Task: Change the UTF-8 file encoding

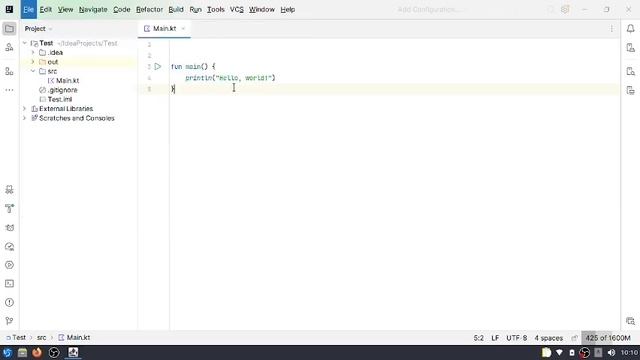Action: coord(517,338)
